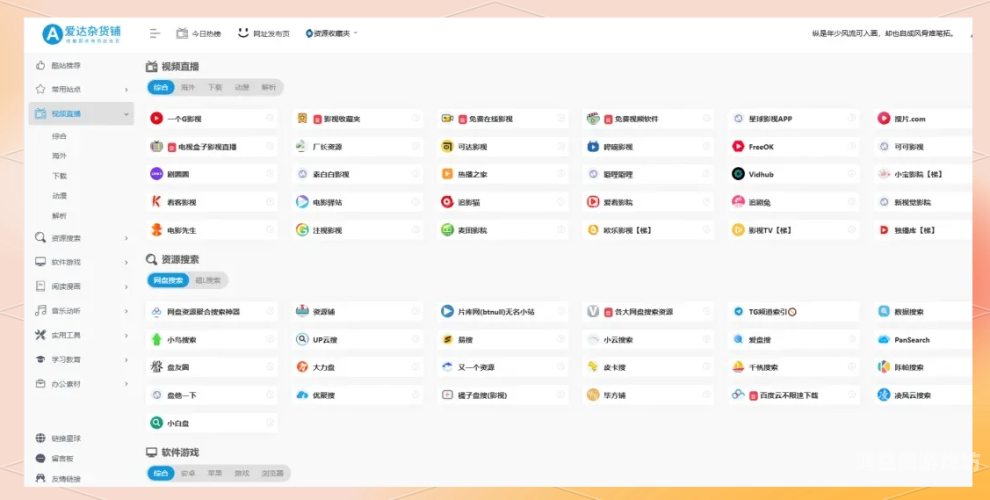Screen dimensions: 990x500
Task: Expand the 音乐动听 sidebar chevron
Action: click(x=126, y=311)
